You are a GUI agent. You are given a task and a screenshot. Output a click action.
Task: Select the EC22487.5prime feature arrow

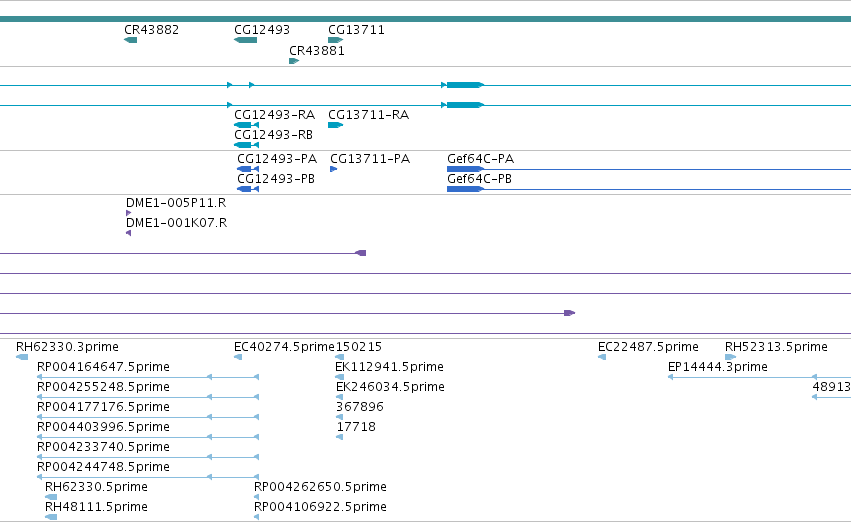602,357
